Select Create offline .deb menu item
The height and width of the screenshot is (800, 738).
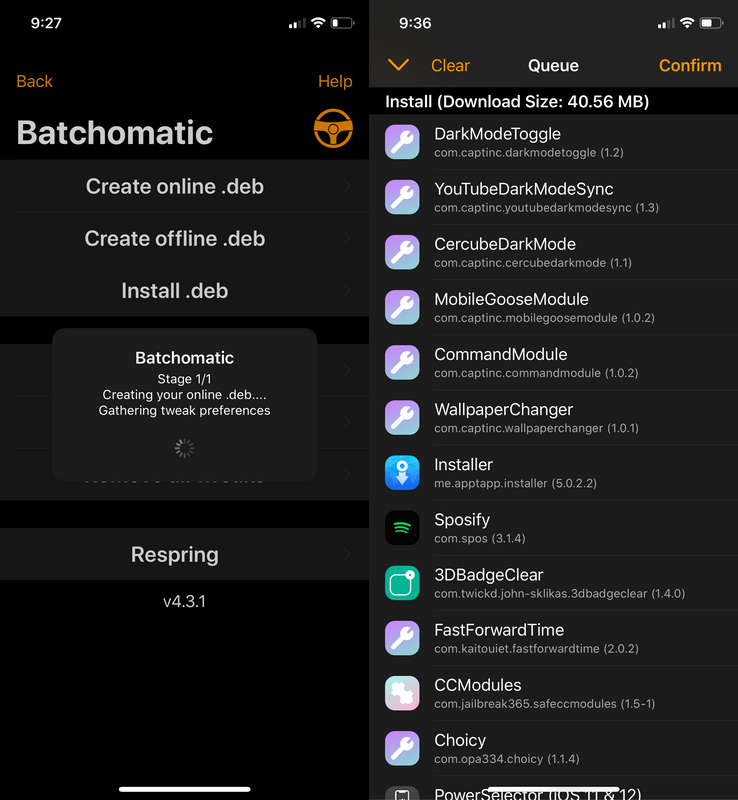[x=175, y=238]
